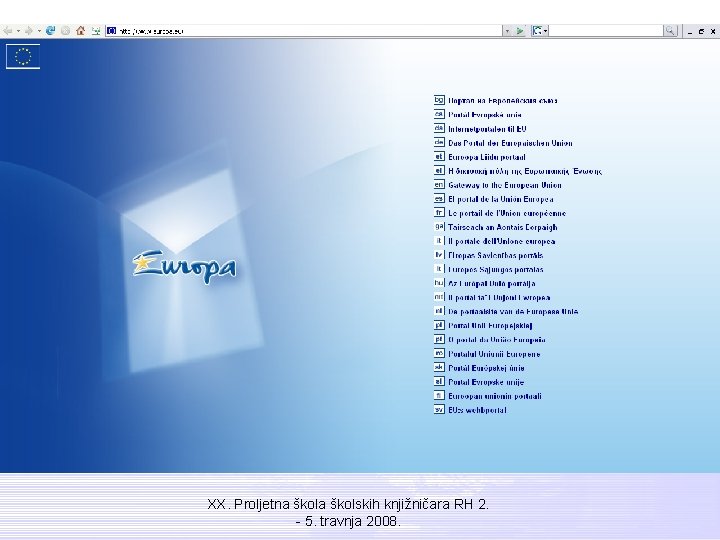720x540 pixels.
Task: Click the magnifier search button
Action: pos(670,31)
